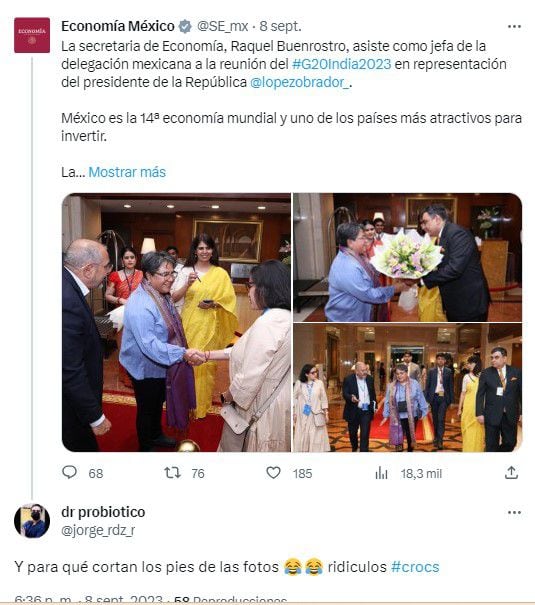Expand the tweet with Mostrar más
The height and width of the screenshot is (605, 535).
tap(127, 172)
